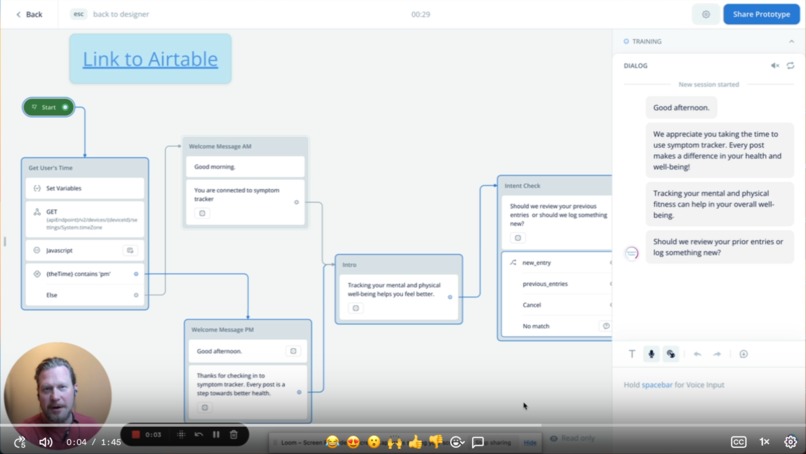Click the icon on Good afternoon. step
Screen dimensions: 806x454
pyautogui.click(x=293, y=351)
